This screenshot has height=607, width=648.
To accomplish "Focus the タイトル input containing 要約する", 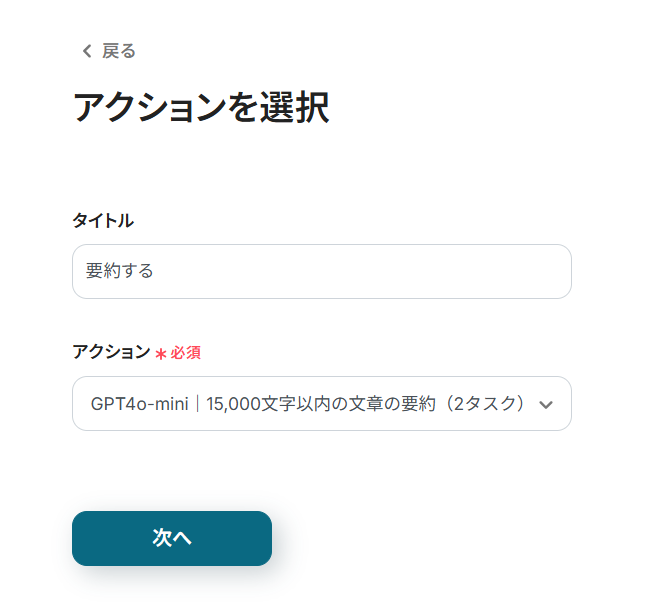I will [321, 271].
